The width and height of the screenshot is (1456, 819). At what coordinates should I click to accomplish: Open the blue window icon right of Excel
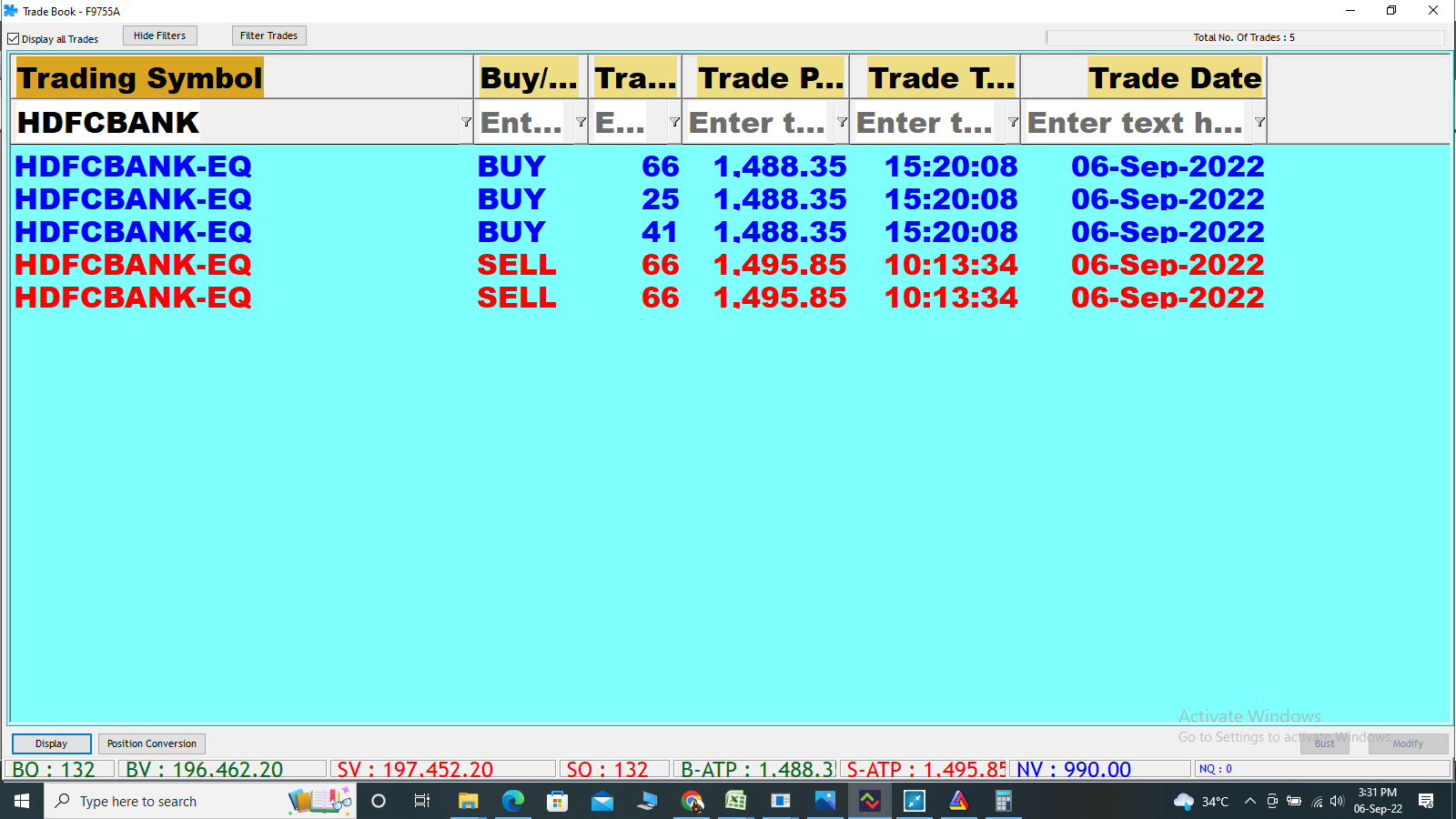point(781,801)
